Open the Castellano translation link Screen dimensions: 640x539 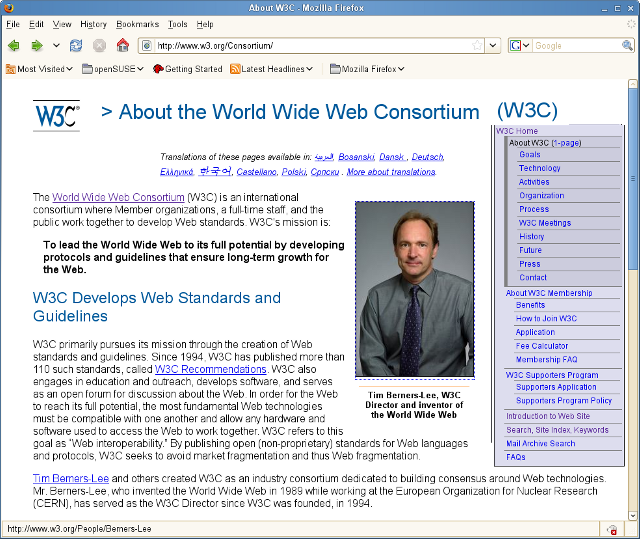pos(256,172)
